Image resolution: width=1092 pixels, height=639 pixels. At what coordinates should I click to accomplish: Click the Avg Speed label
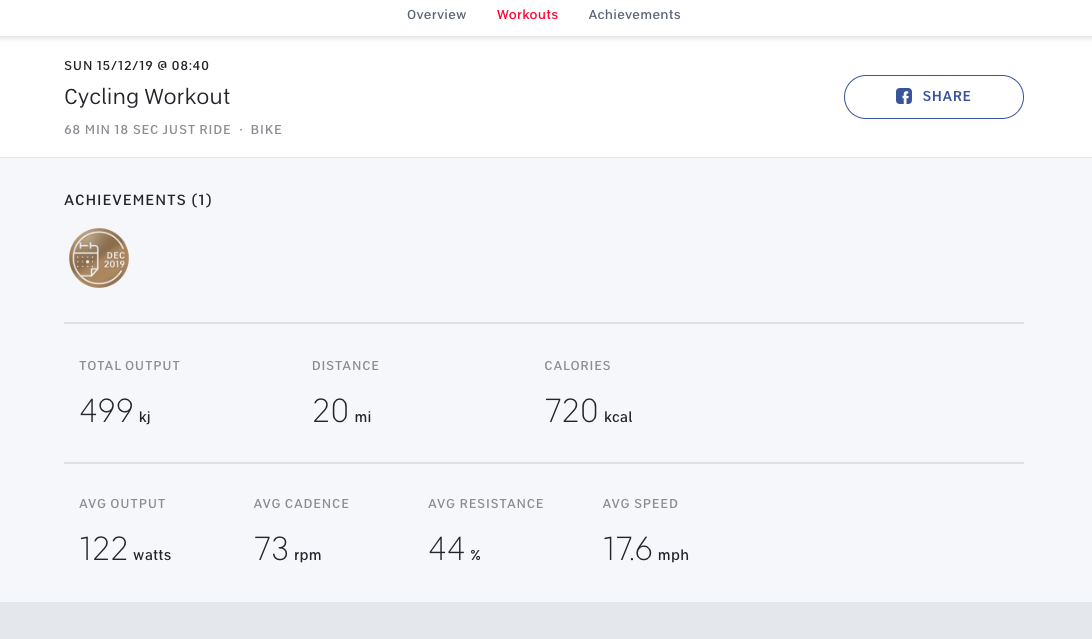pos(640,504)
